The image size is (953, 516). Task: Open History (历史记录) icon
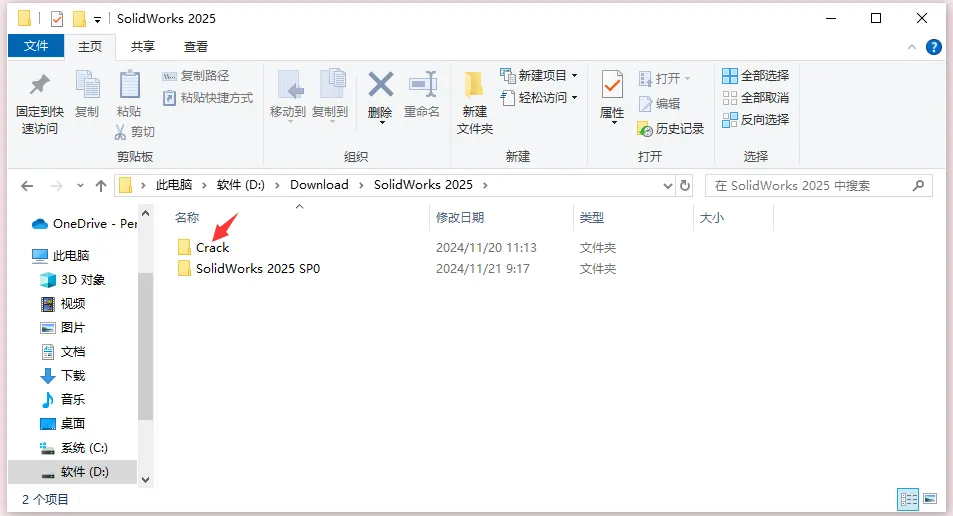tap(645, 129)
